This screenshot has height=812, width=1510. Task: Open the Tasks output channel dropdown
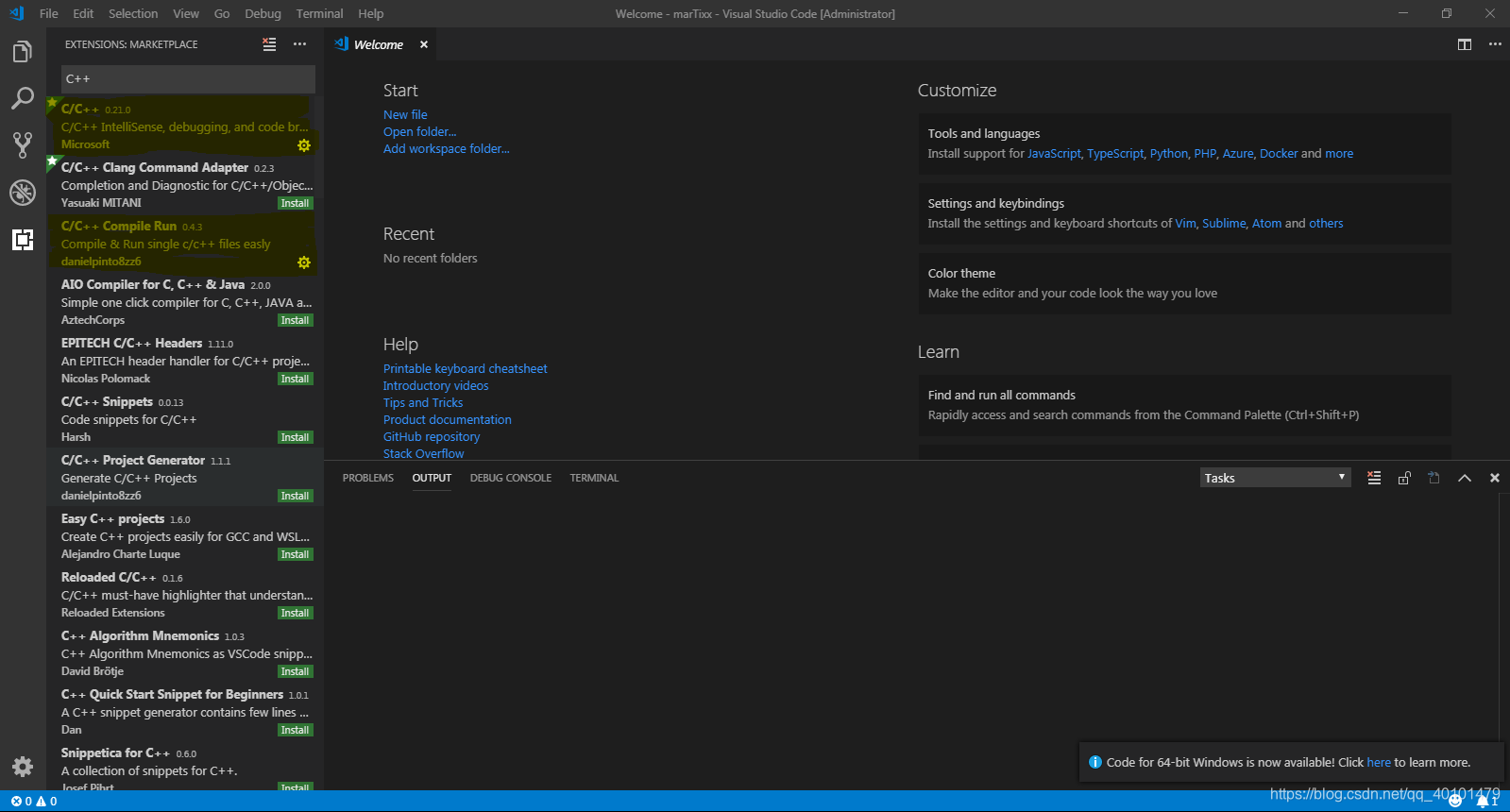click(x=1275, y=478)
